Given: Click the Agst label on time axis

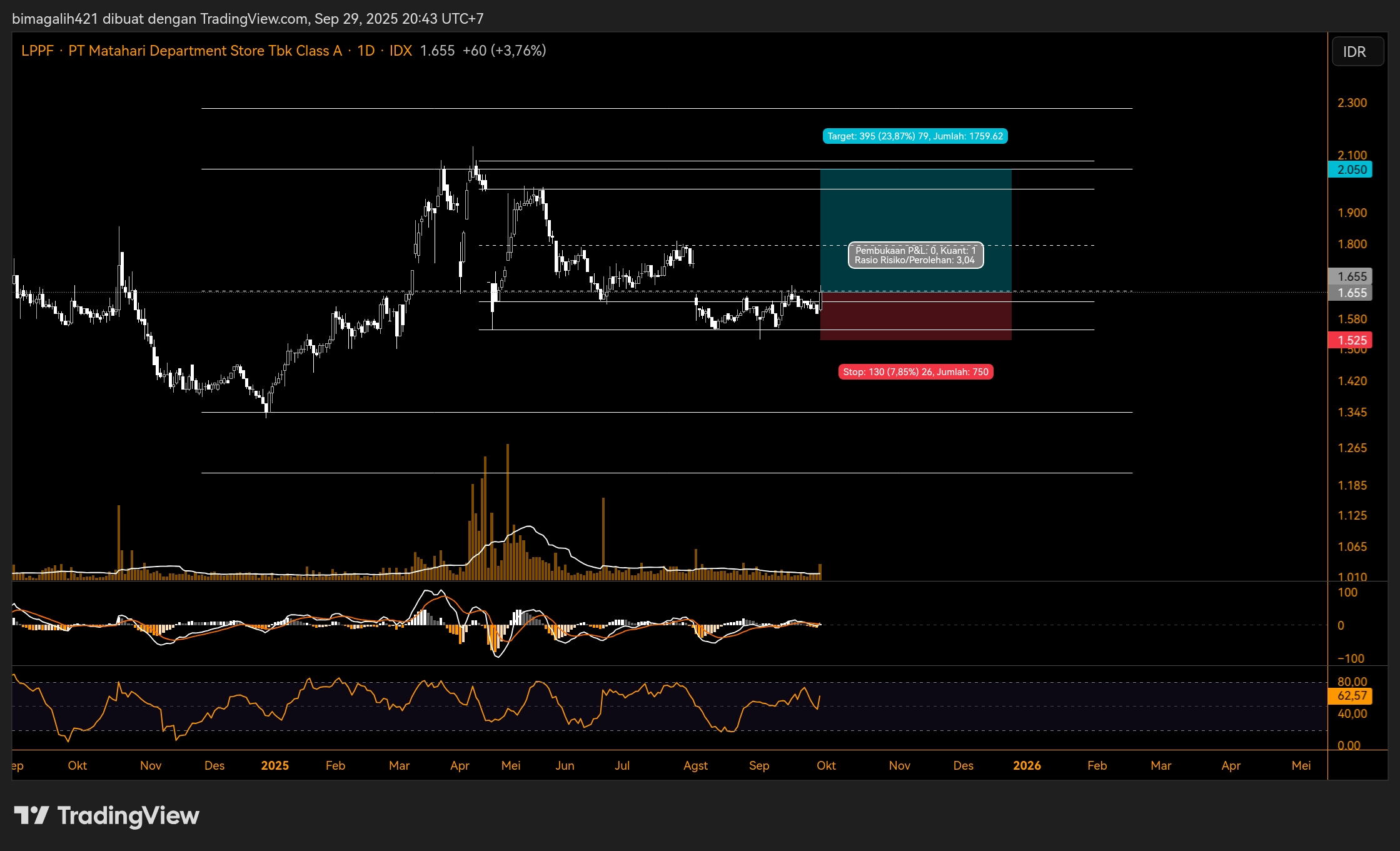Looking at the screenshot, I should pyautogui.click(x=695, y=765).
